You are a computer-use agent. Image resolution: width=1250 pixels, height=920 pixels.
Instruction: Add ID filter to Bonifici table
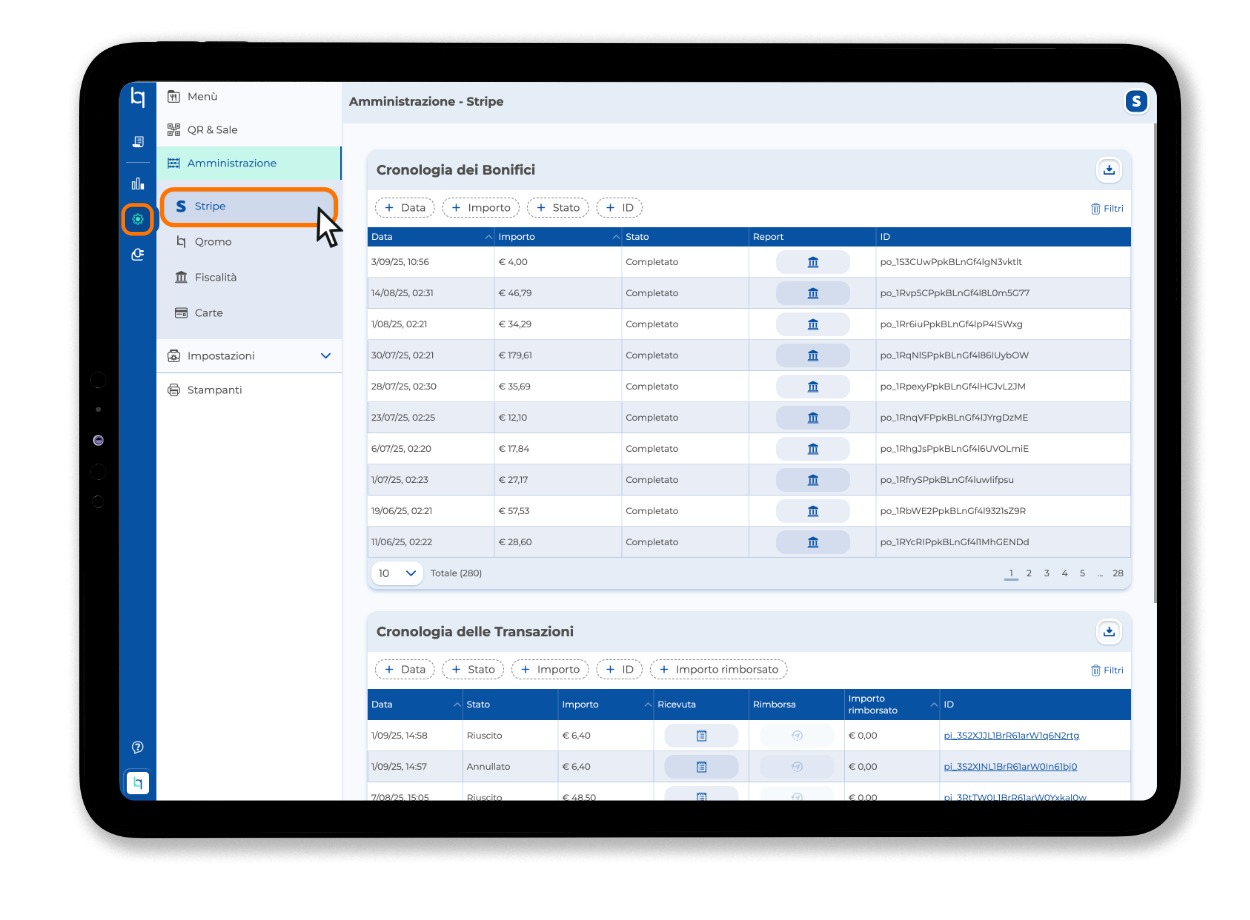coord(620,208)
